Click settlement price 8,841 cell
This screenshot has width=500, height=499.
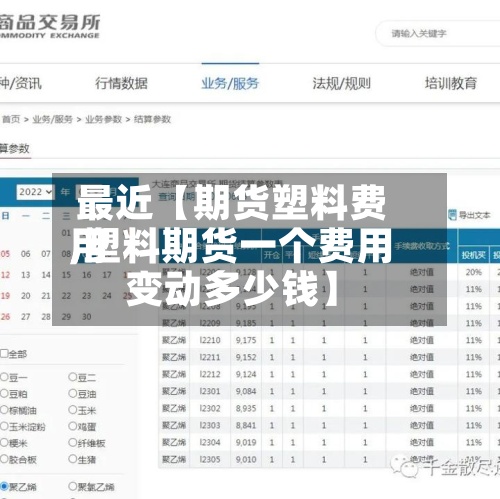[246, 426]
